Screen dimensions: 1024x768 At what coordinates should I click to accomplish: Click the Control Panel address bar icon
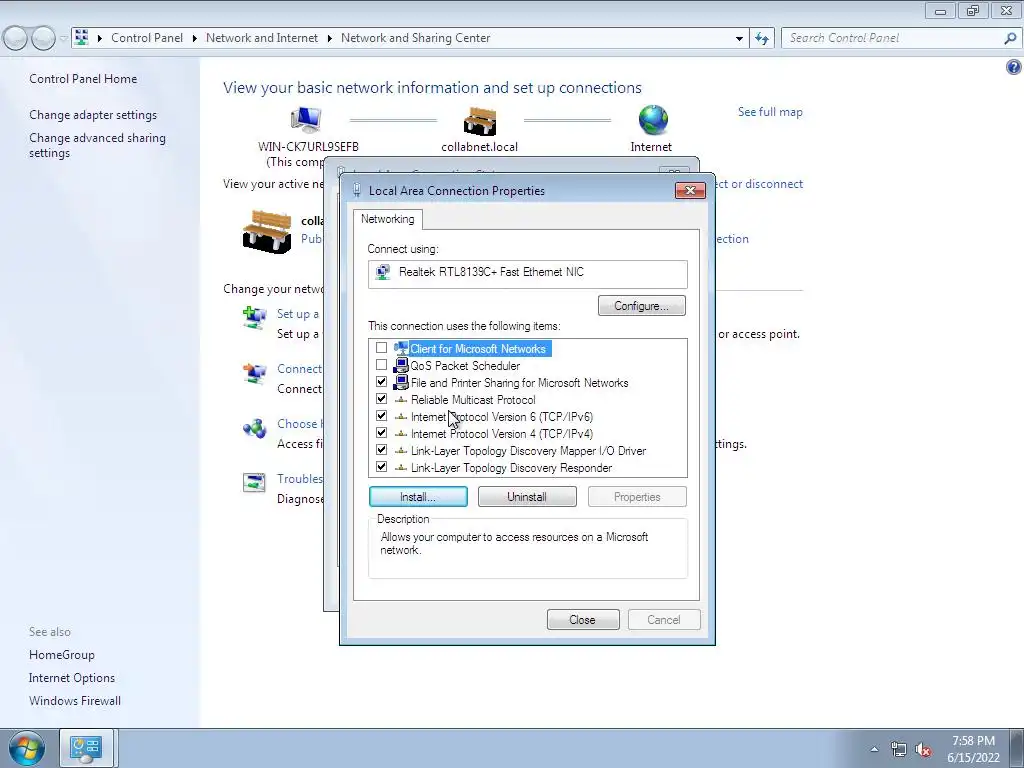(x=82, y=37)
